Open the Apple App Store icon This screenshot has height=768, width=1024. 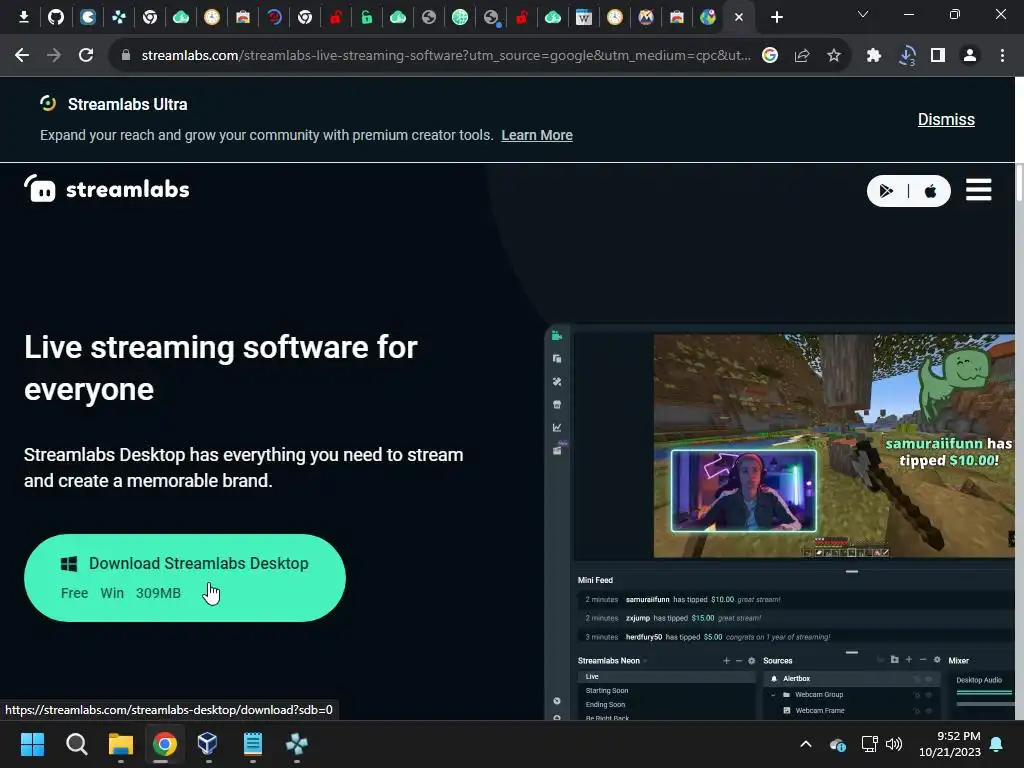coord(931,191)
